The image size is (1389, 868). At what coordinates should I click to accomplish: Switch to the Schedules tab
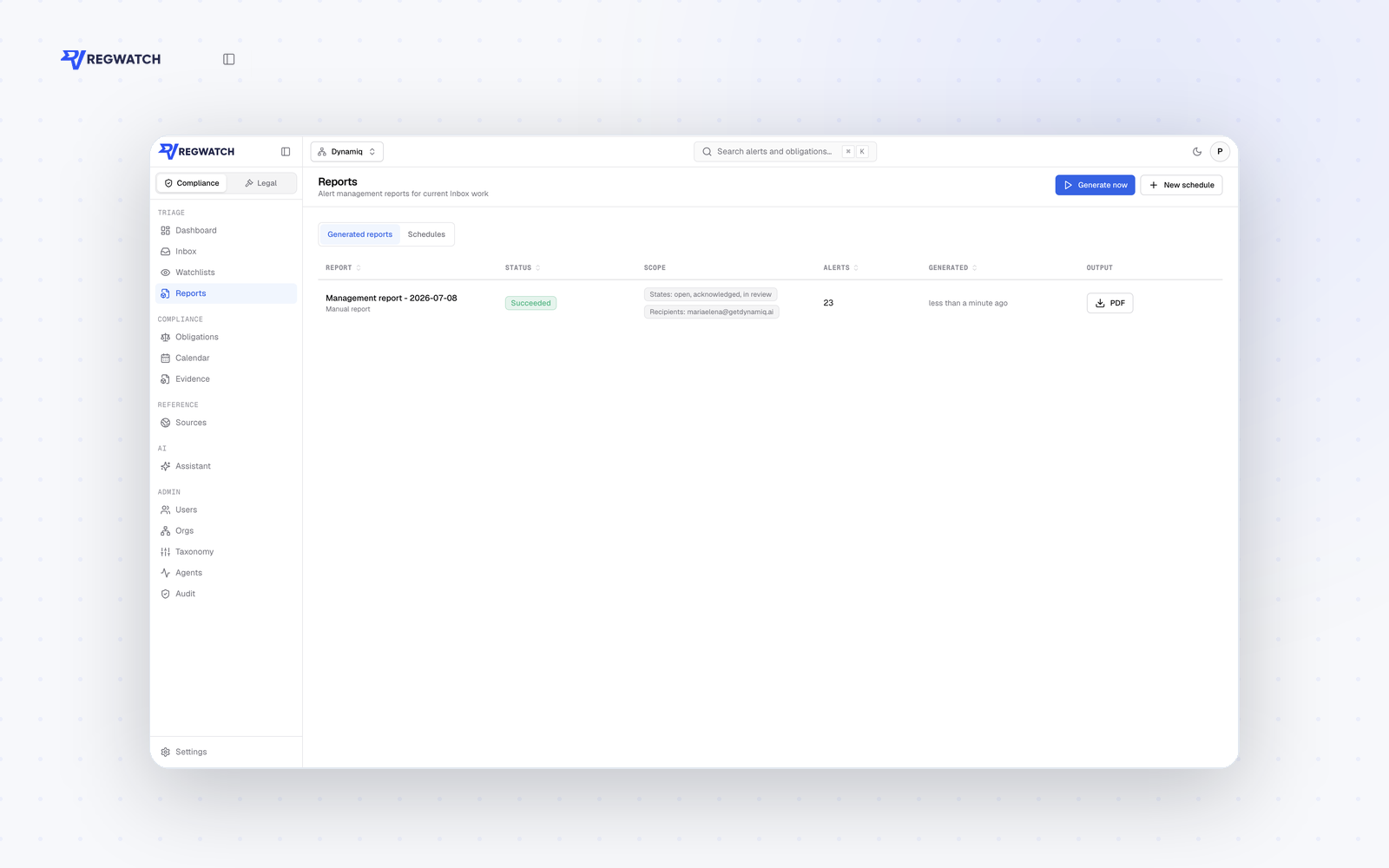coord(426,234)
